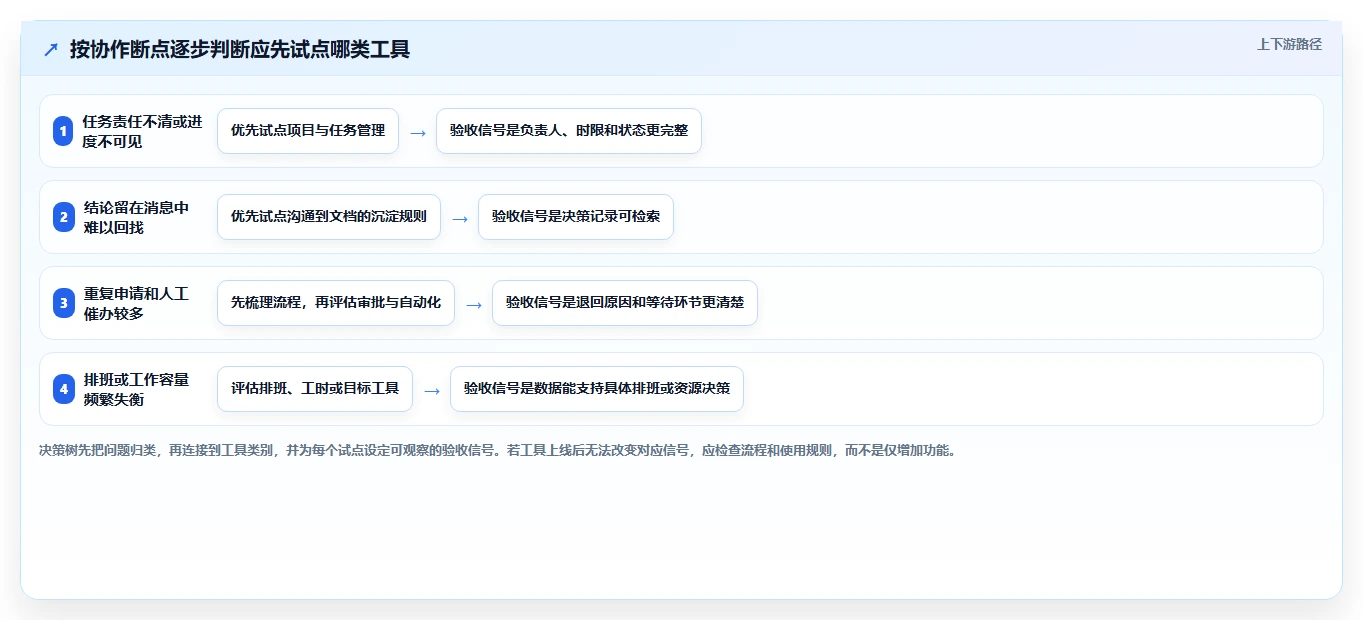Click the 优先试点项目与任务管理 box
The image size is (1363, 620).
pos(308,131)
